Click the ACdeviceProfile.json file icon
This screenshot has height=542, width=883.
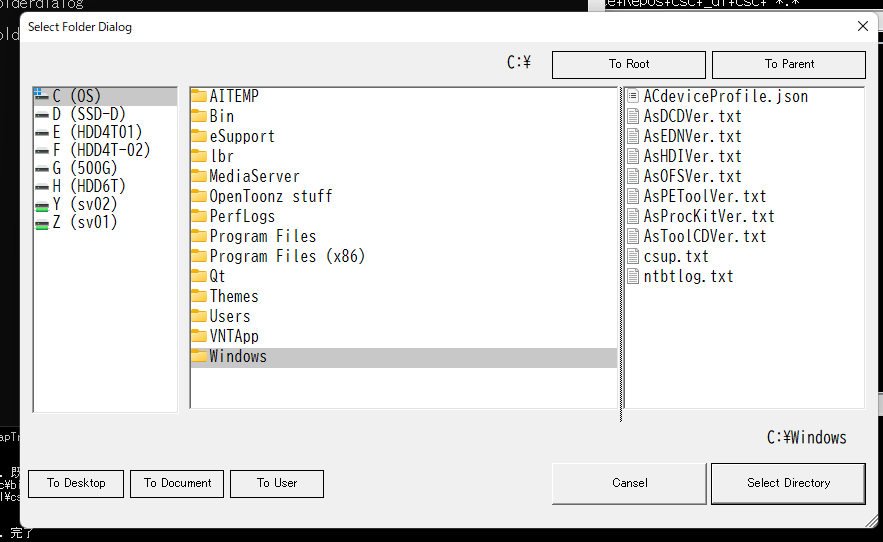633,96
